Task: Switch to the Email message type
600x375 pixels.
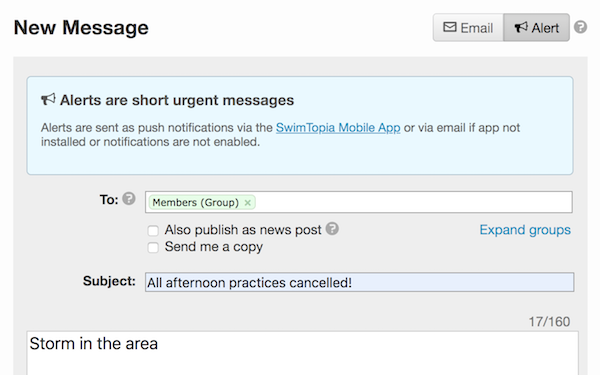Action: (x=468, y=28)
